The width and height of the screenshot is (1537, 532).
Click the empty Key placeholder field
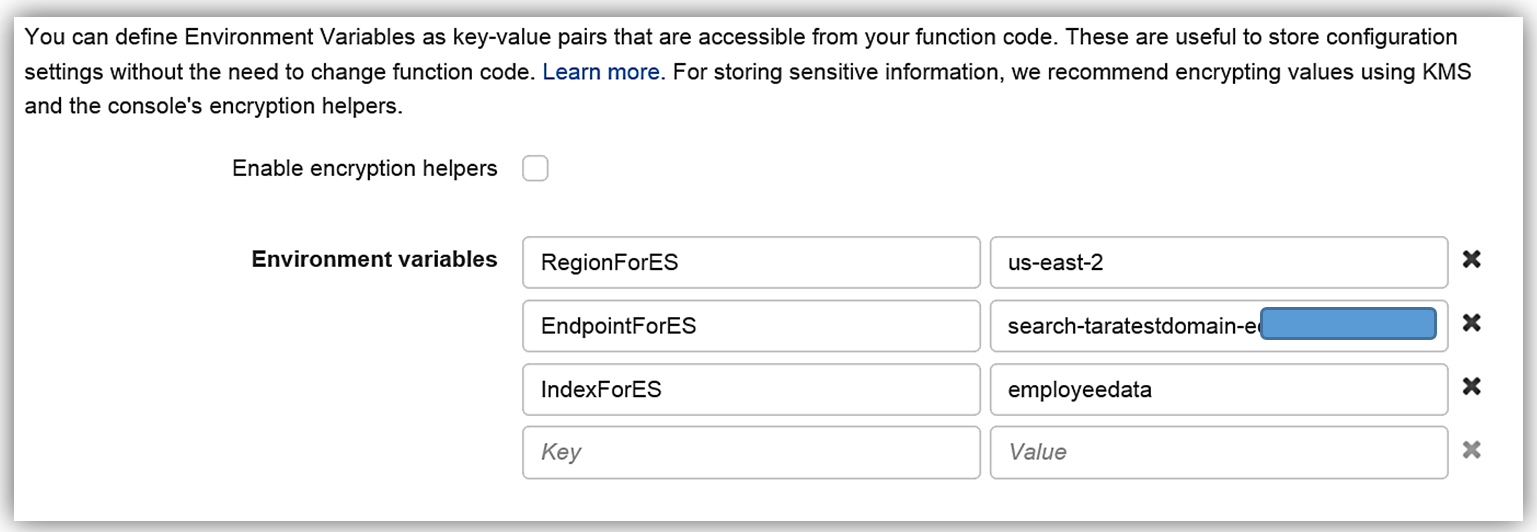[750, 452]
